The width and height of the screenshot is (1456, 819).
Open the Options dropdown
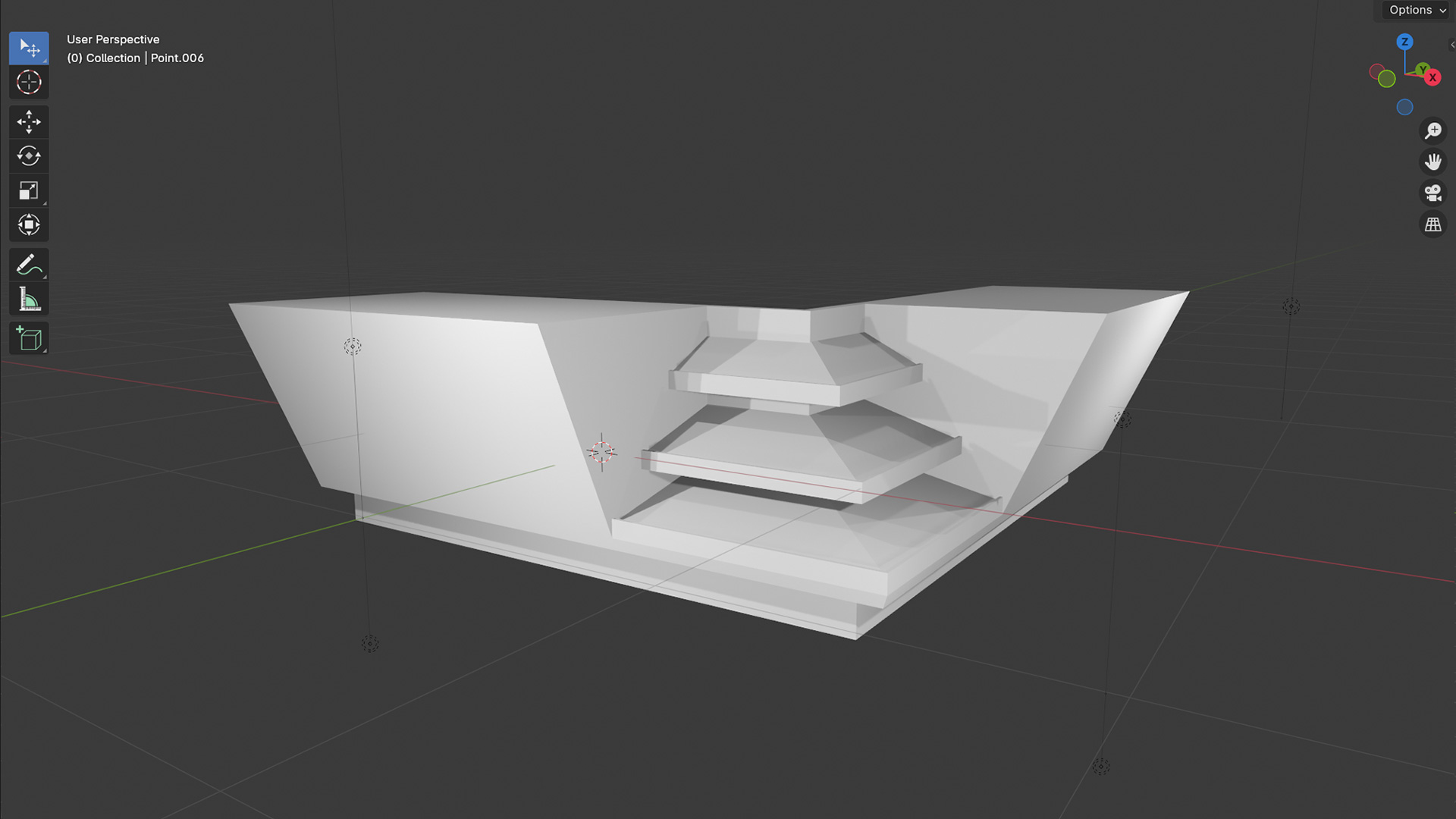(1417, 10)
